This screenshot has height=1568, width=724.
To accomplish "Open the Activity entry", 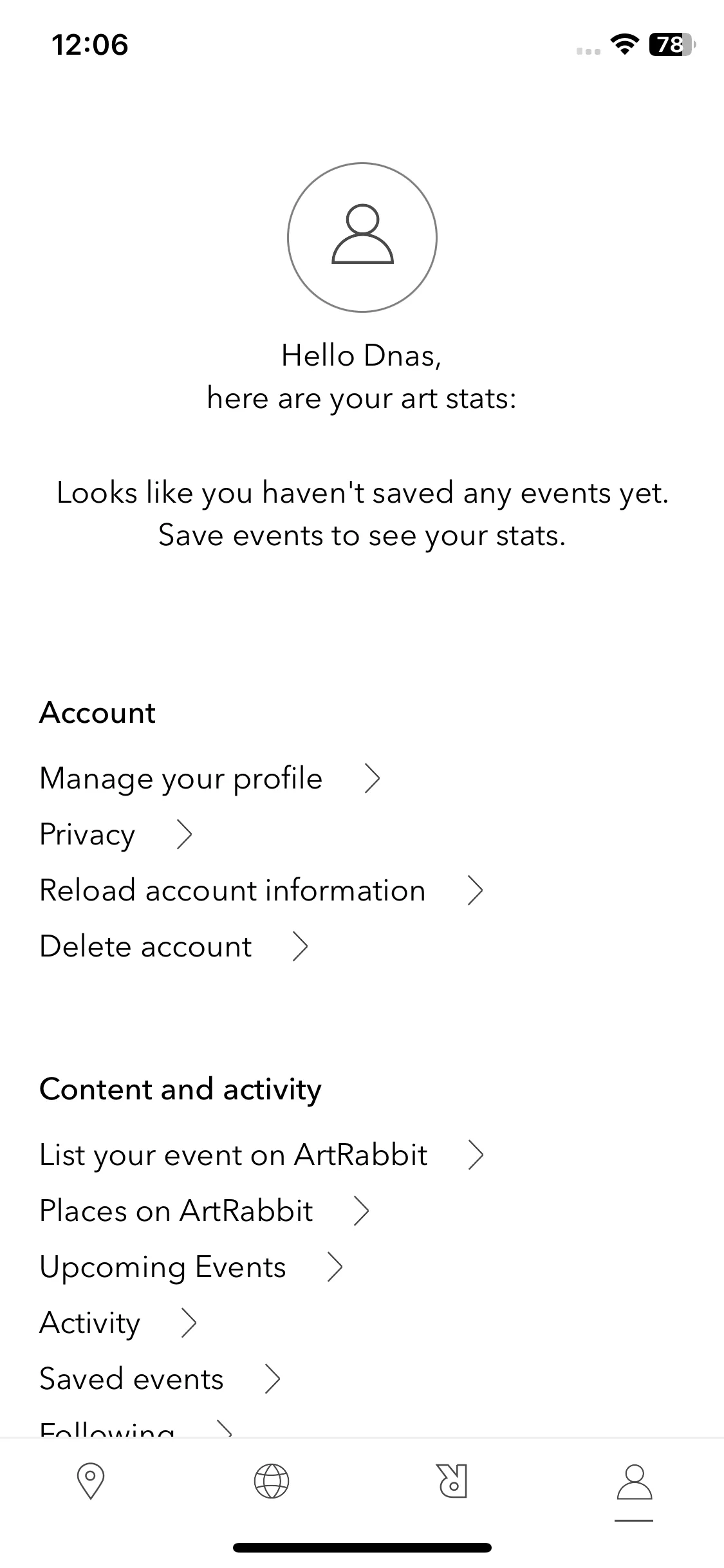I will 89,1323.
